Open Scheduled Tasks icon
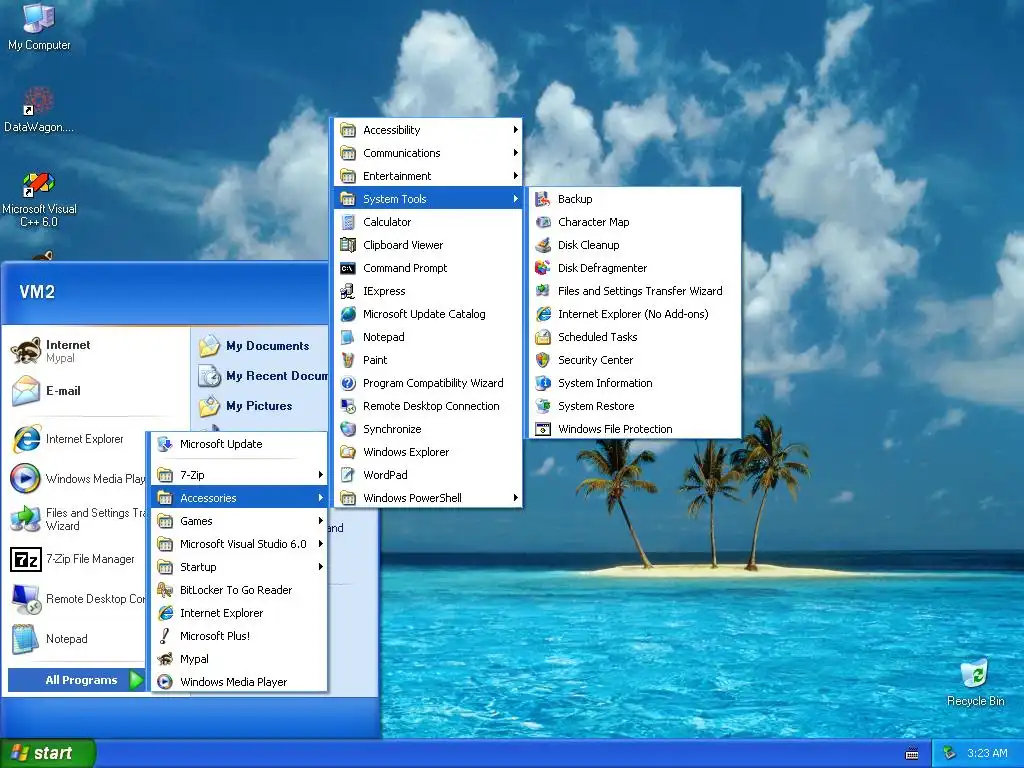1024x768 pixels. pyautogui.click(x=543, y=337)
